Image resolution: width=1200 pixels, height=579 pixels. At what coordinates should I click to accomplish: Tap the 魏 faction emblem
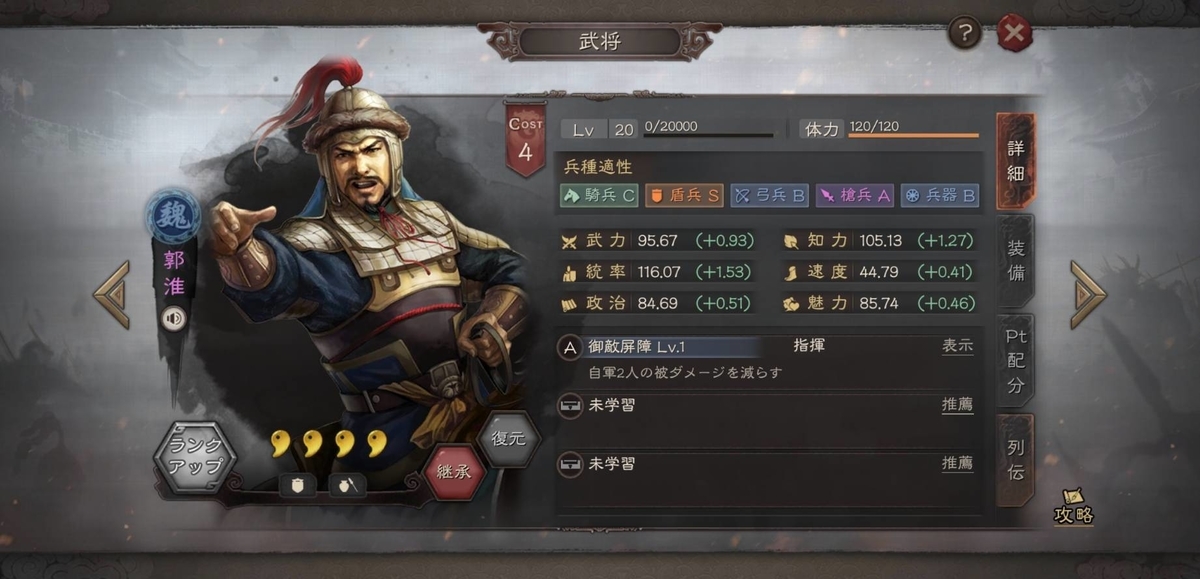click(x=174, y=217)
